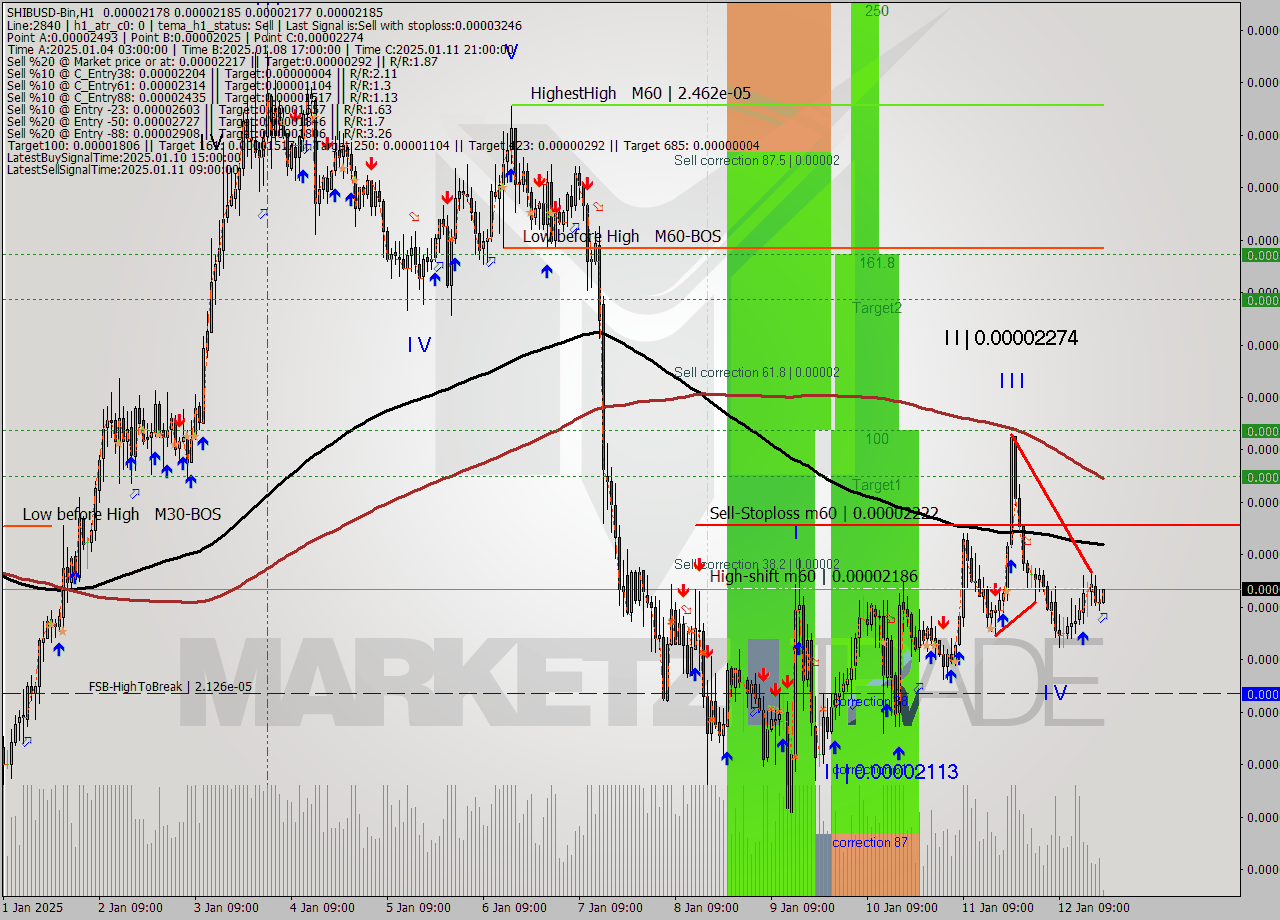This screenshot has height=920, width=1280.
Task: Select the 'Target2' label
Action: tap(877, 308)
